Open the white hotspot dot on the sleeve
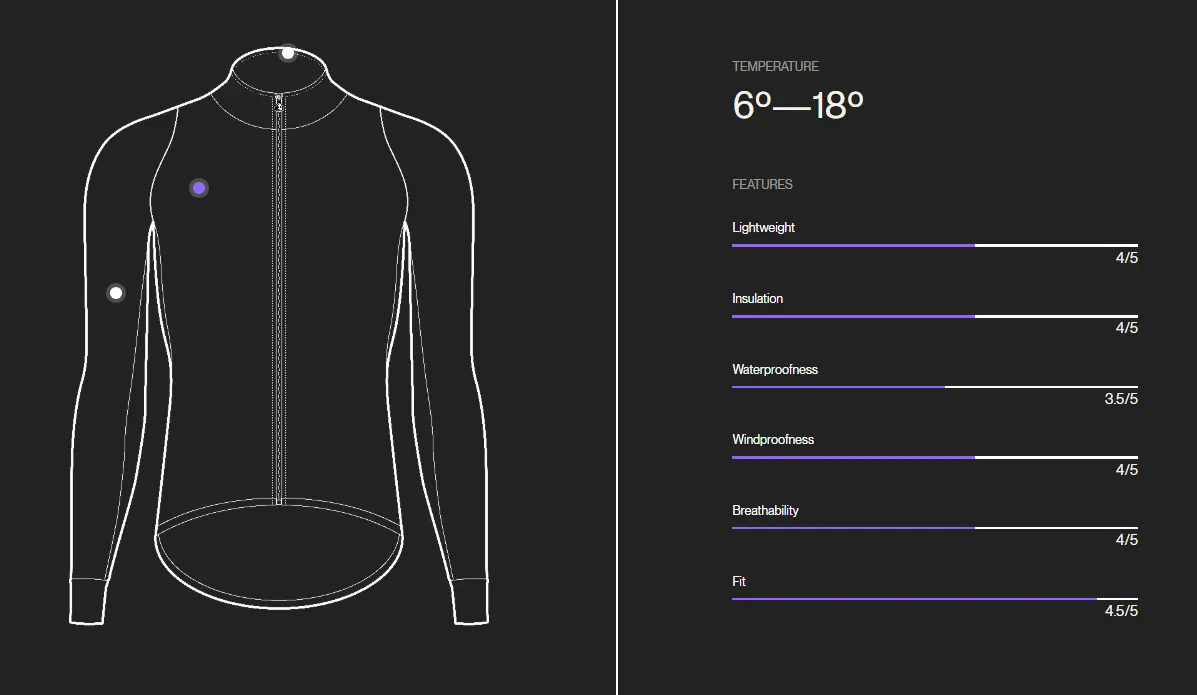This screenshot has width=1197, height=695. point(116,293)
